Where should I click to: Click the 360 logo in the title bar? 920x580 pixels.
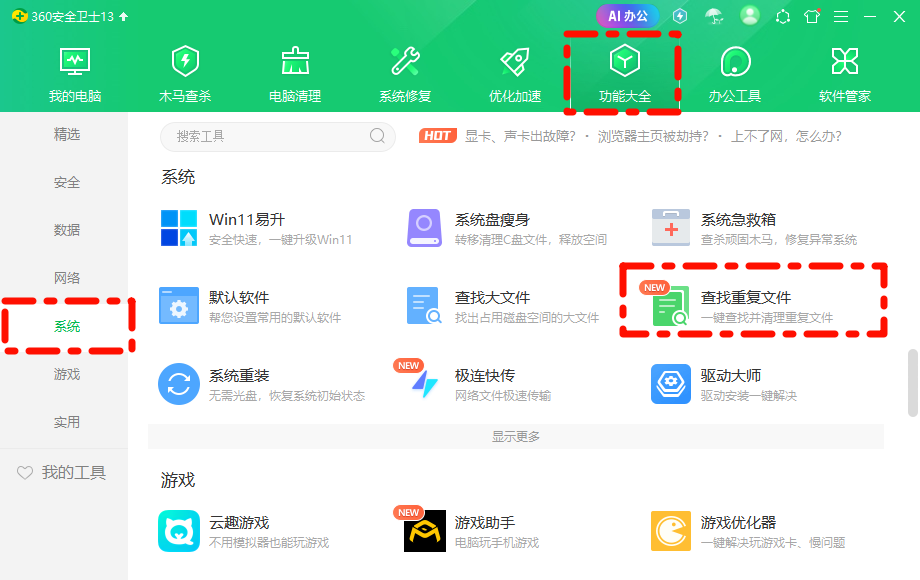(20, 16)
